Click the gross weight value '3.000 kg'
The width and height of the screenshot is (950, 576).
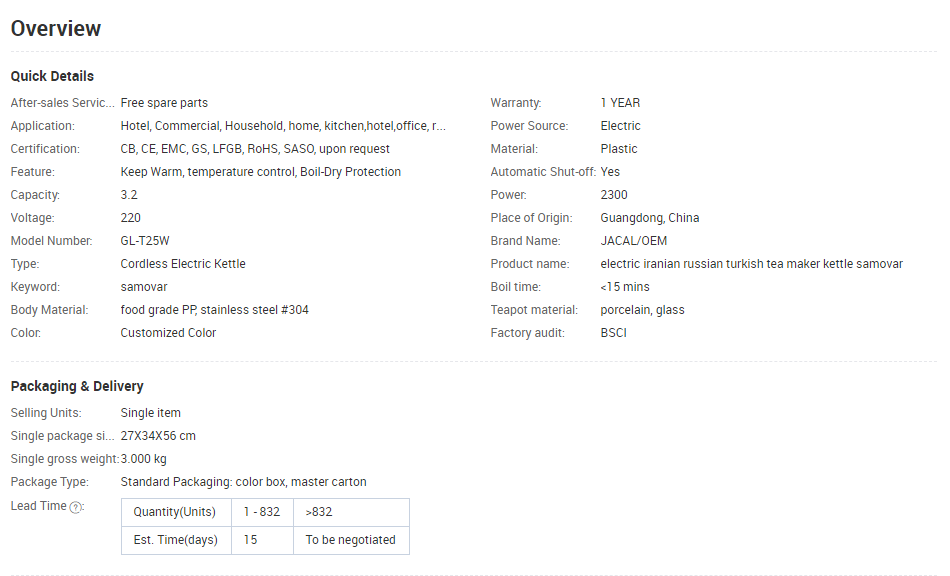pyautogui.click(x=144, y=459)
